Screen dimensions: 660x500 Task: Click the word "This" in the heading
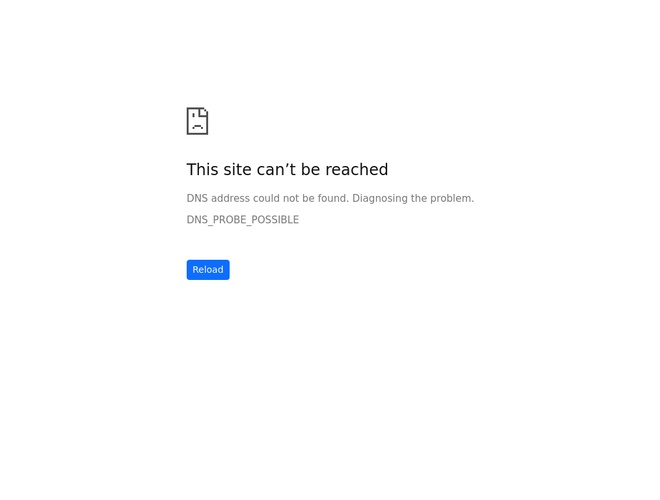(x=203, y=170)
